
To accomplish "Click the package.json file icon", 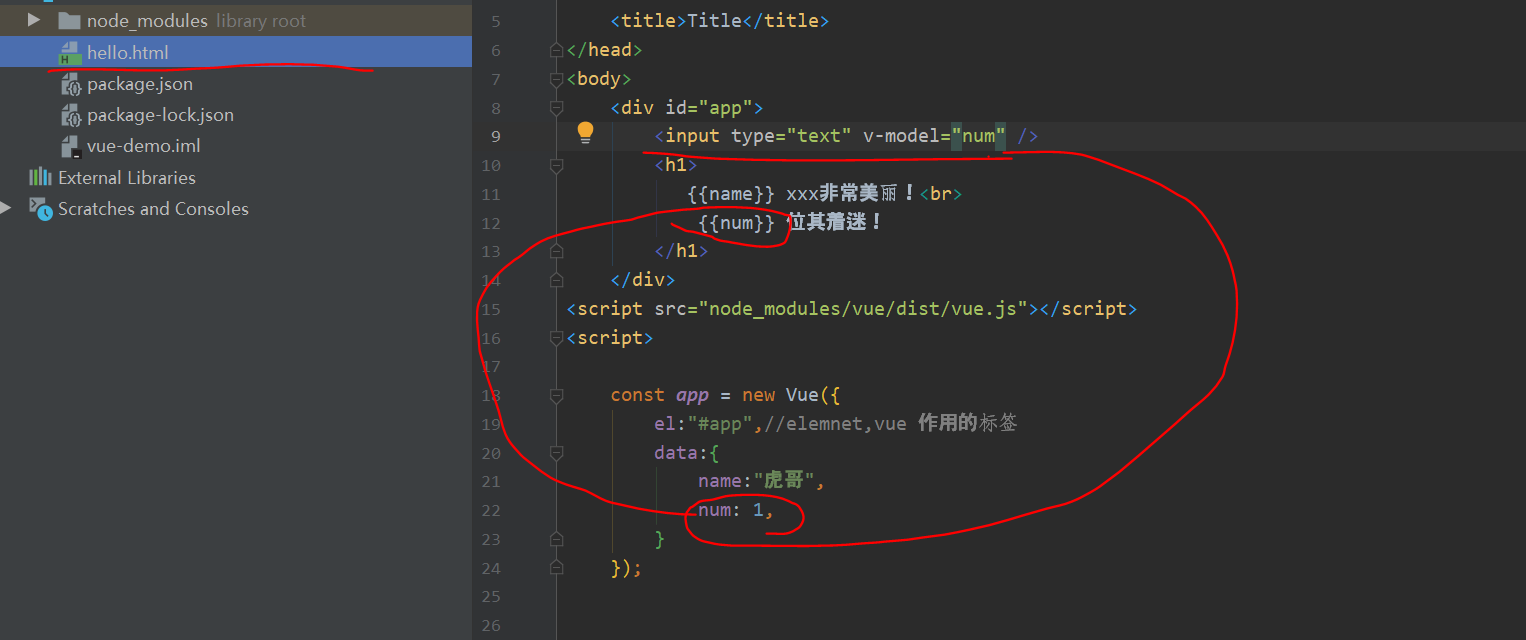I will (70, 84).
